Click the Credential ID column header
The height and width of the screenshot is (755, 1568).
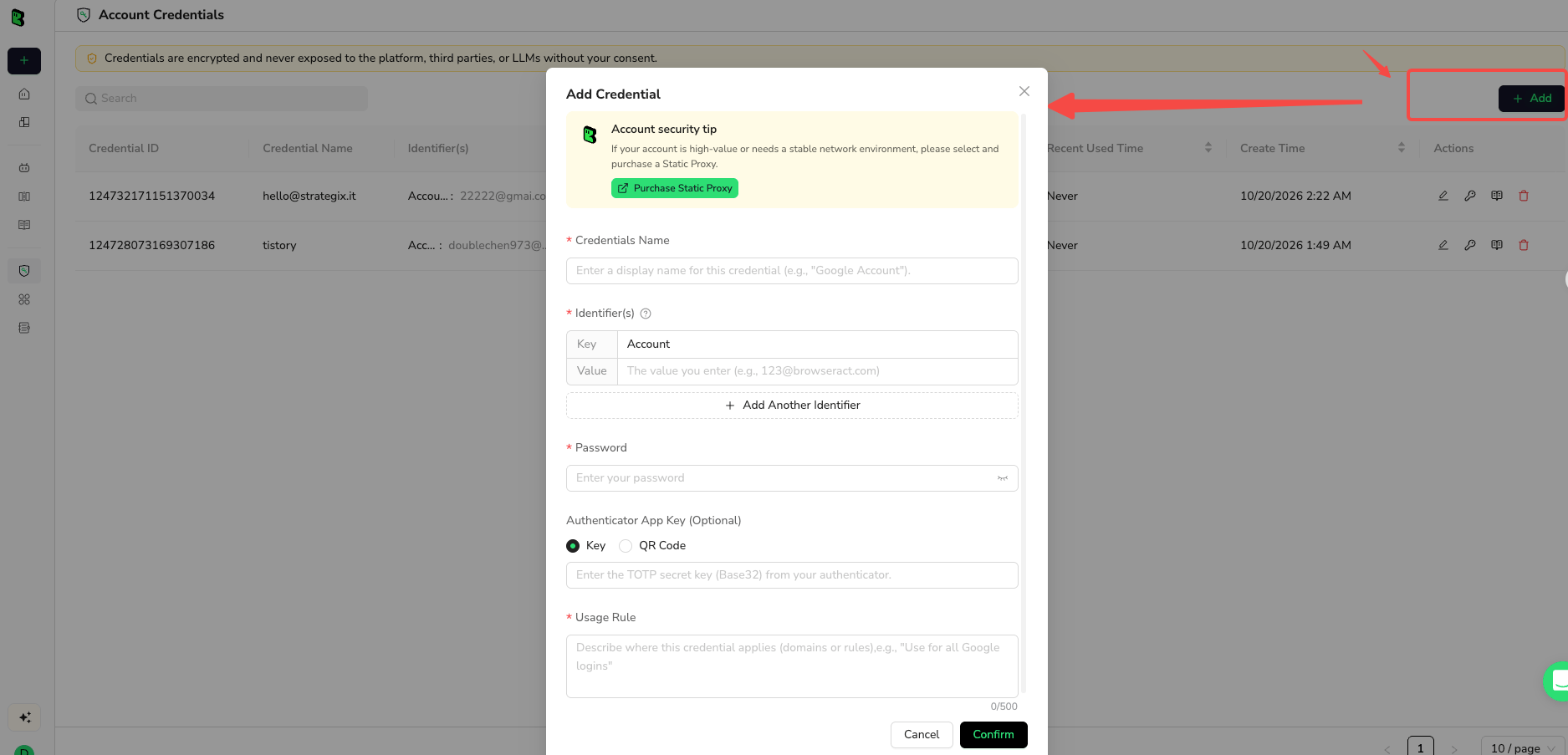point(124,148)
